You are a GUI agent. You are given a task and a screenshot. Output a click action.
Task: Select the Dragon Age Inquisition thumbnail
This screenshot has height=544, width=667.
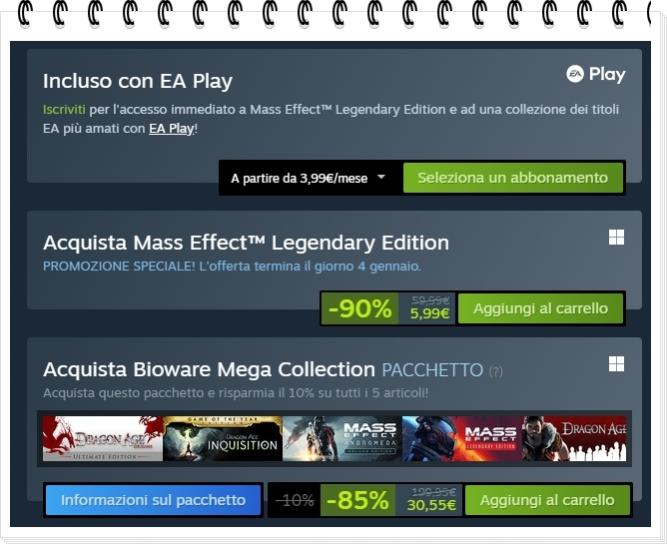222,439
